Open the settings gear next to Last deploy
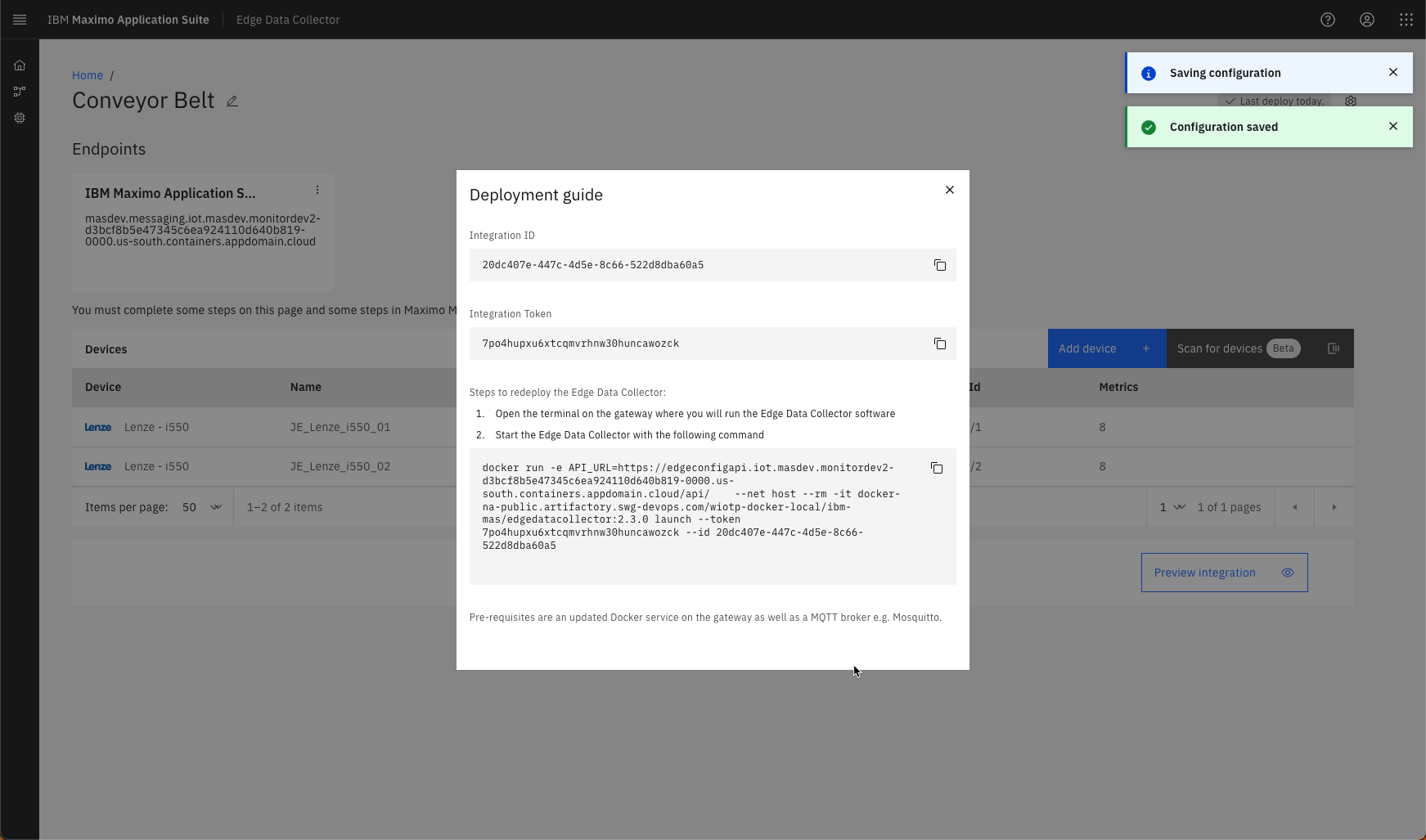 pos(1351,101)
